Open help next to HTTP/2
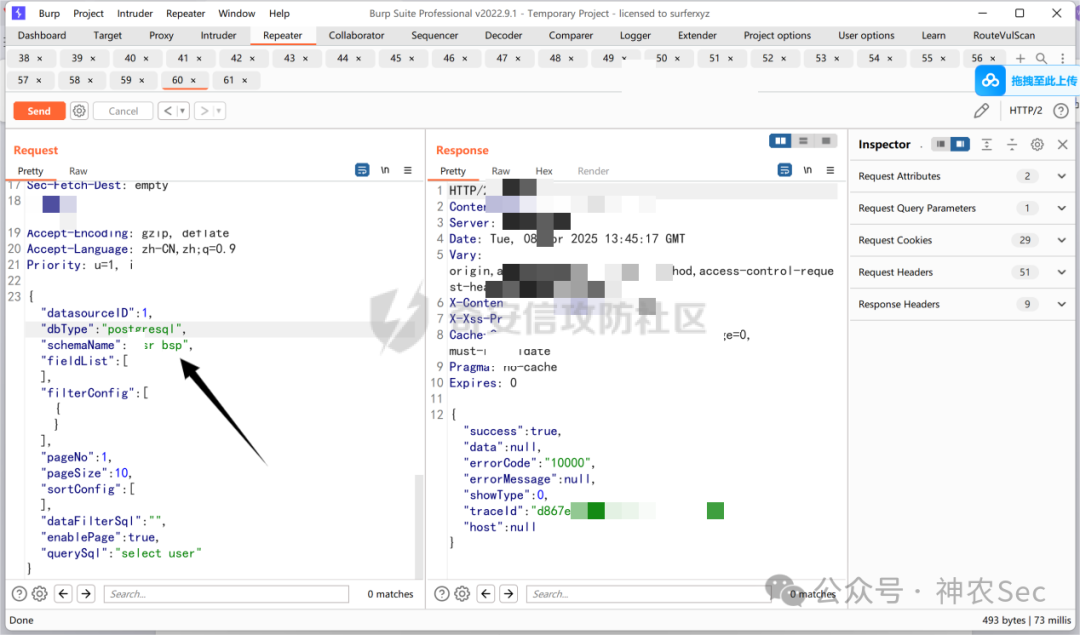Image resolution: width=1080 pixels, height=635 pixels. pos(1061,110)
